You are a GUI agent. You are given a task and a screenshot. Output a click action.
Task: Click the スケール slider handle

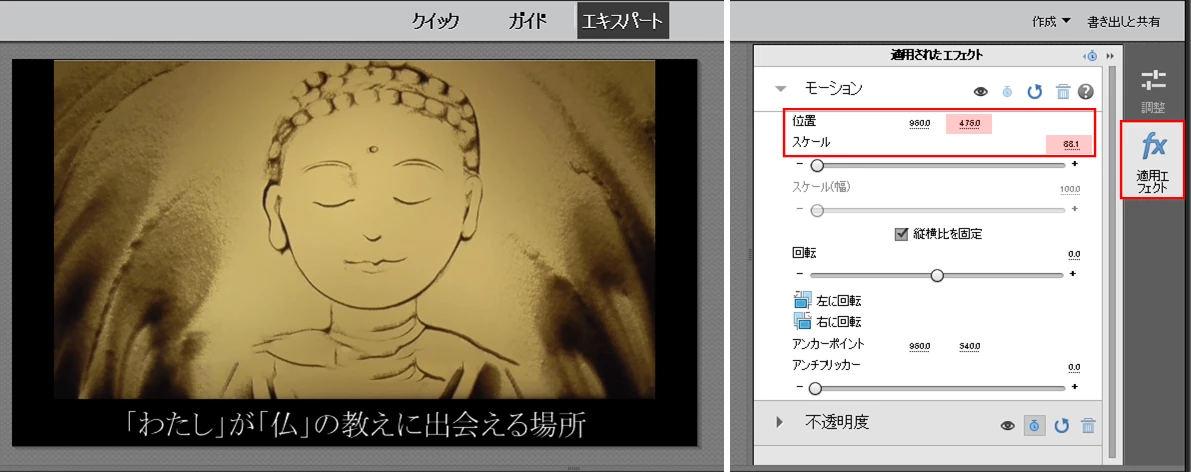pyautogui.click(x=817, y=164)
